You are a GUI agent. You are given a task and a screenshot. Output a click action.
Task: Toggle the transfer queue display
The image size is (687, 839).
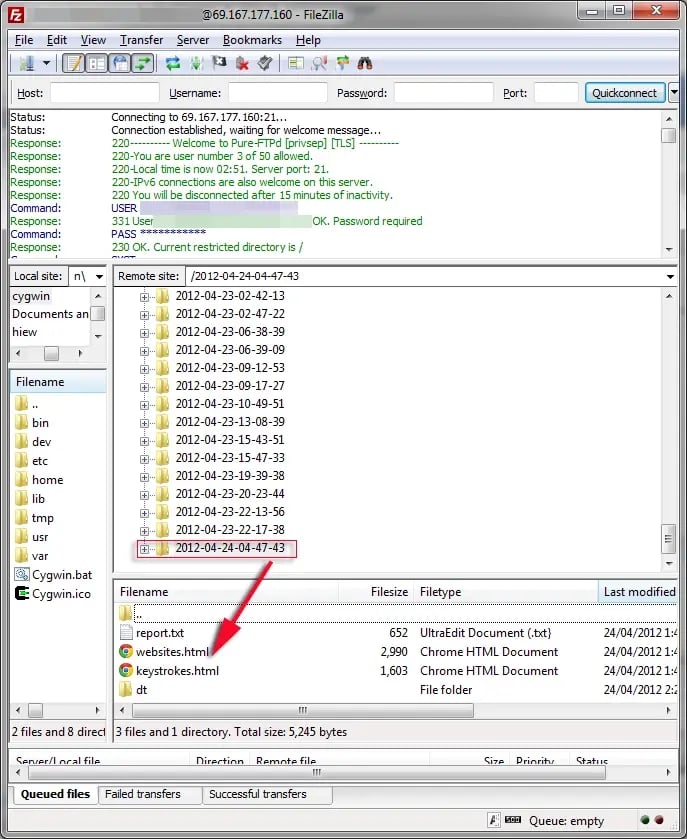143,63
